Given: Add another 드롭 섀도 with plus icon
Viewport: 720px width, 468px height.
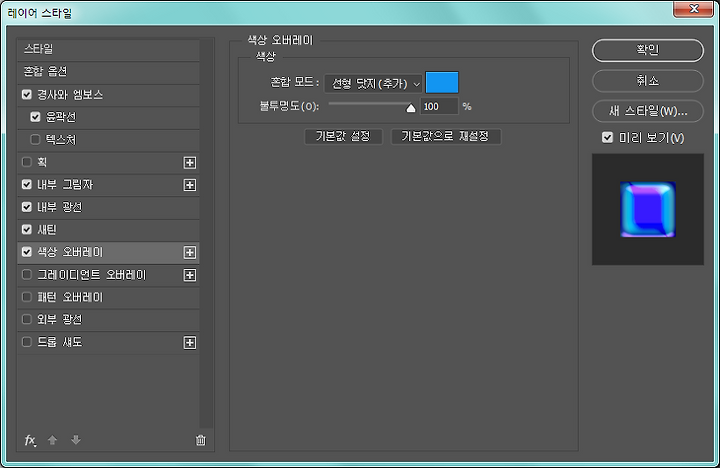Looking at the screenshot, I should tap(190, 343).
